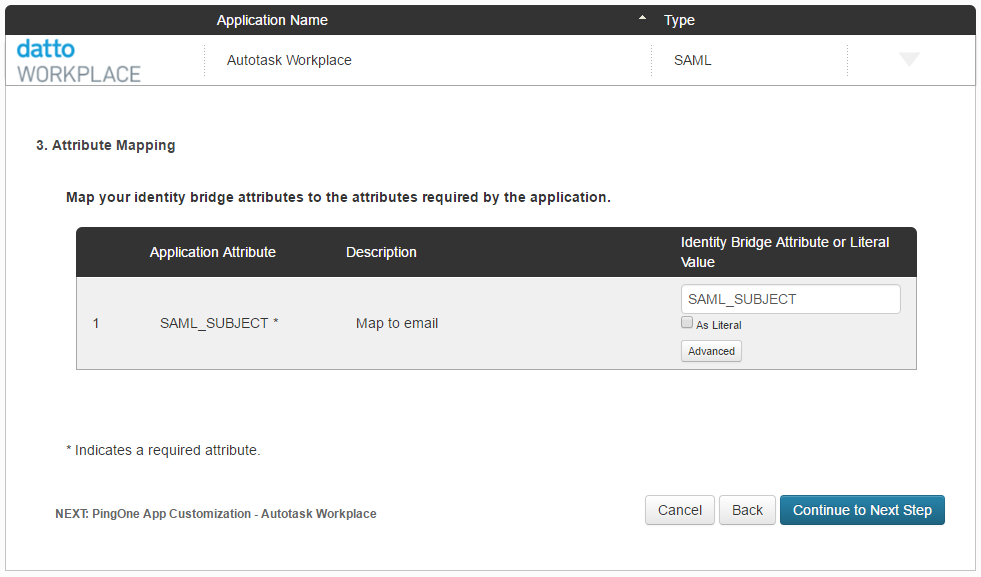Screen dimensions: 981x577
Task: Click the Identity Bridge Attribute or Literal Value header
Action: coord(785,252)
